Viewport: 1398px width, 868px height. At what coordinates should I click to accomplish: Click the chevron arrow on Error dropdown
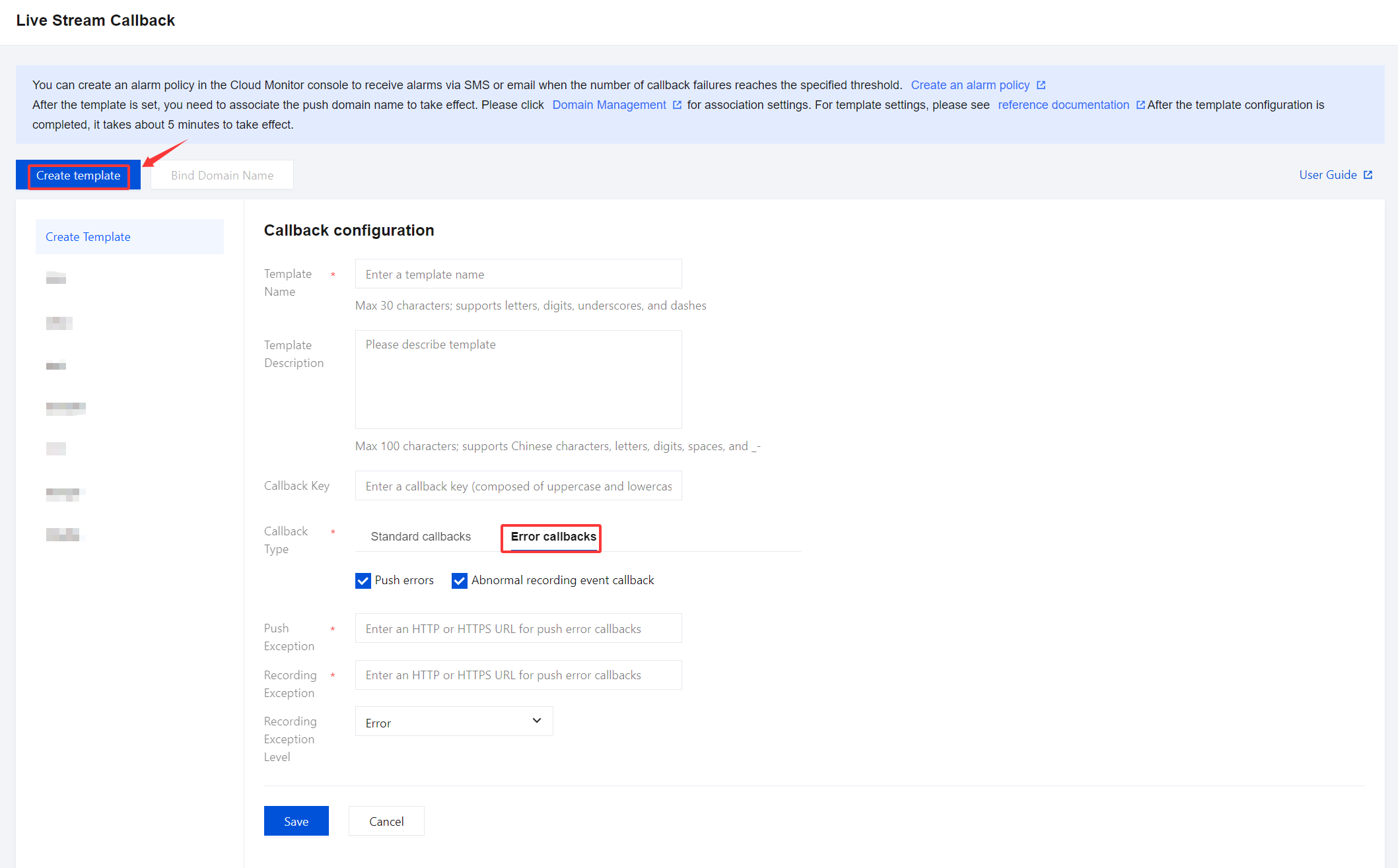pos(537,721)
